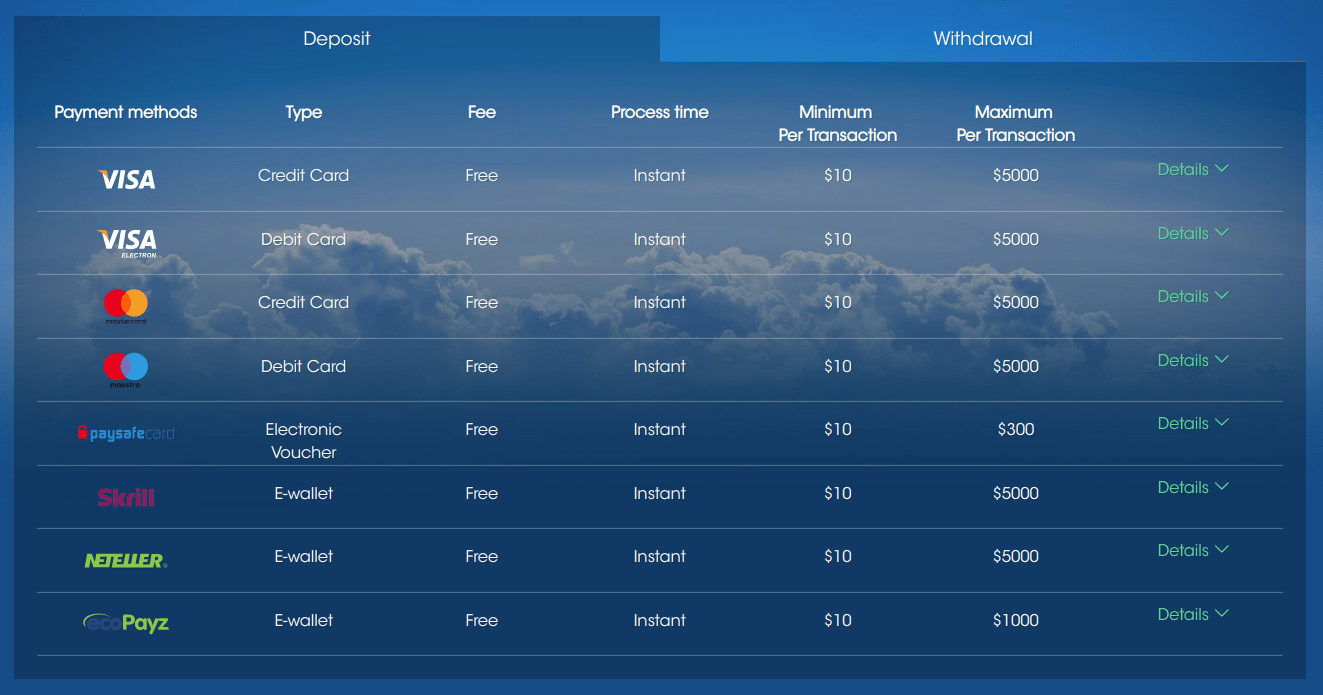Click Instant process time in Maestro row
Screen dimensions: 1323x695
[660, 366]
